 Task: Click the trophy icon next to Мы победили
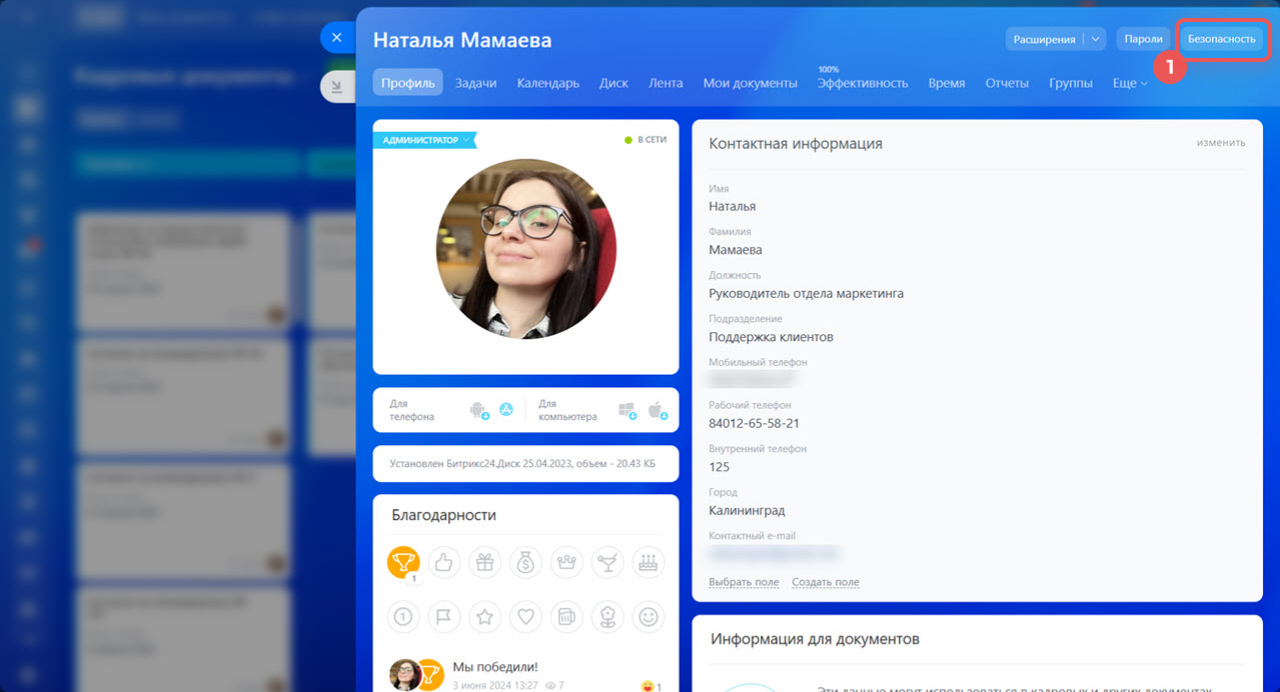[429, 675]
